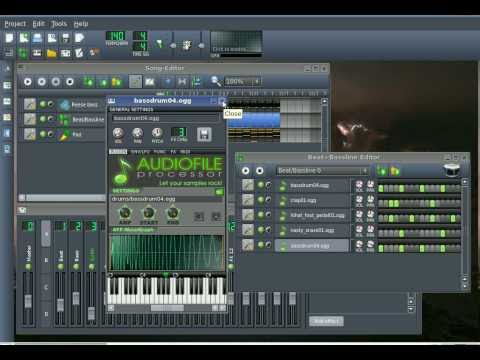The image size is (480, 360).
Task: Adjust the VOL knob in bassdrum04.ogg window
Action: tap(118, 133)
